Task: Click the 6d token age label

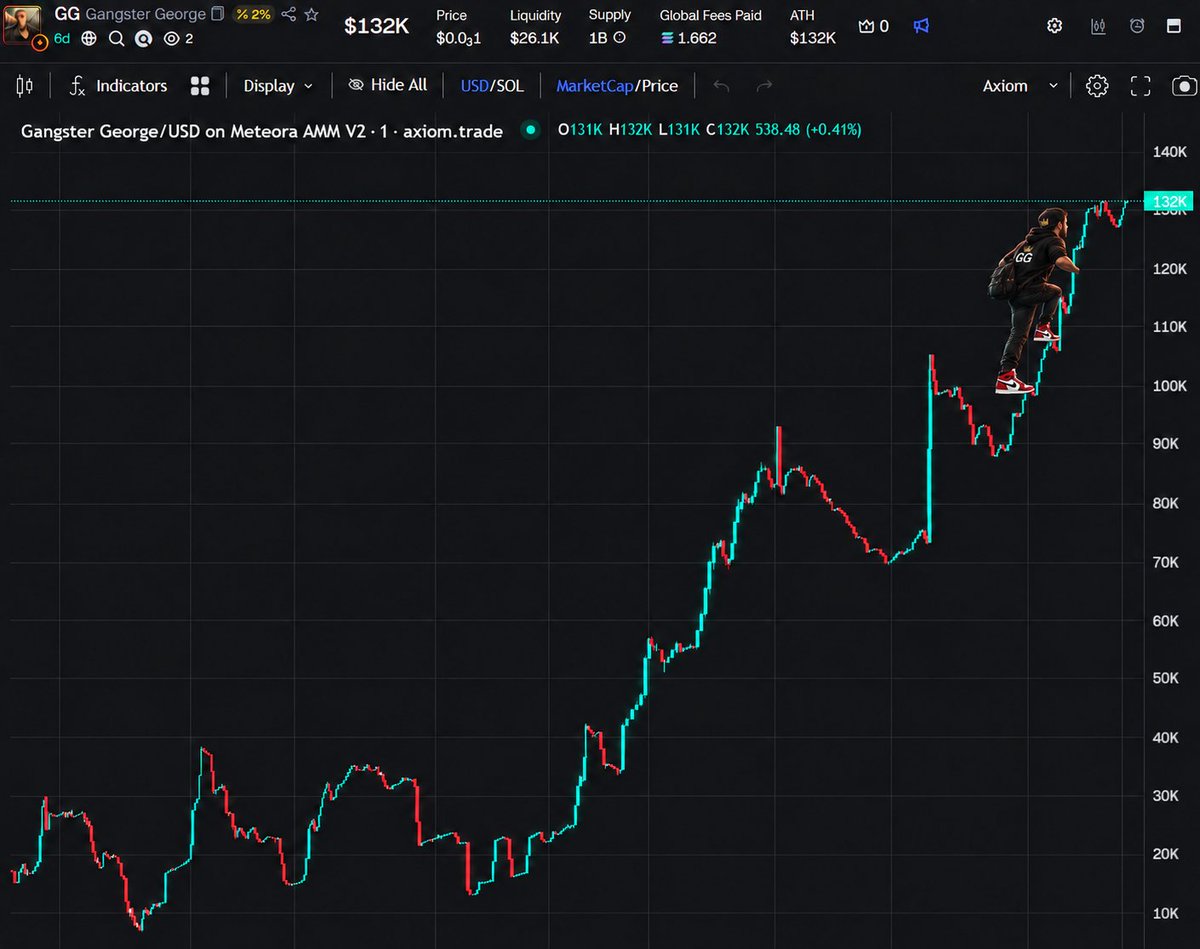Action: point(62,38)
